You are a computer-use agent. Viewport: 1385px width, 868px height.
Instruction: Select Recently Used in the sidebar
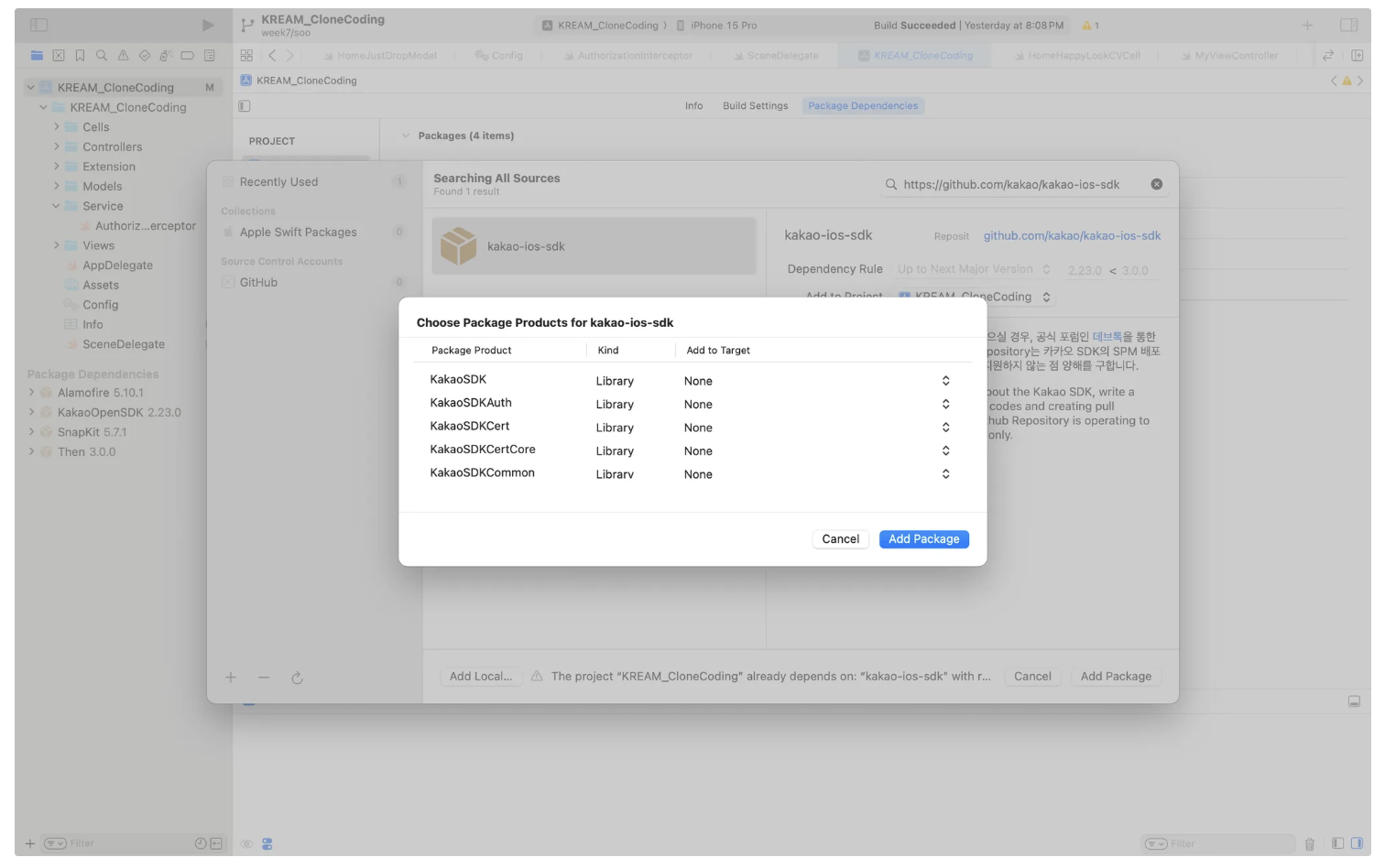(314, 182)
